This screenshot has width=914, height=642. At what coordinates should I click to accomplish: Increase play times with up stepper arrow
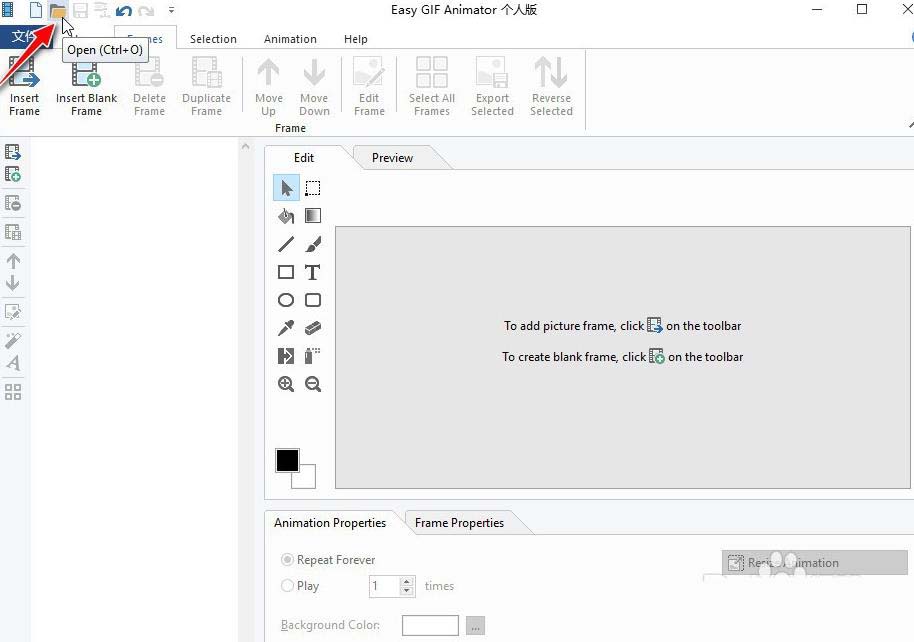(x=407, y=581)
